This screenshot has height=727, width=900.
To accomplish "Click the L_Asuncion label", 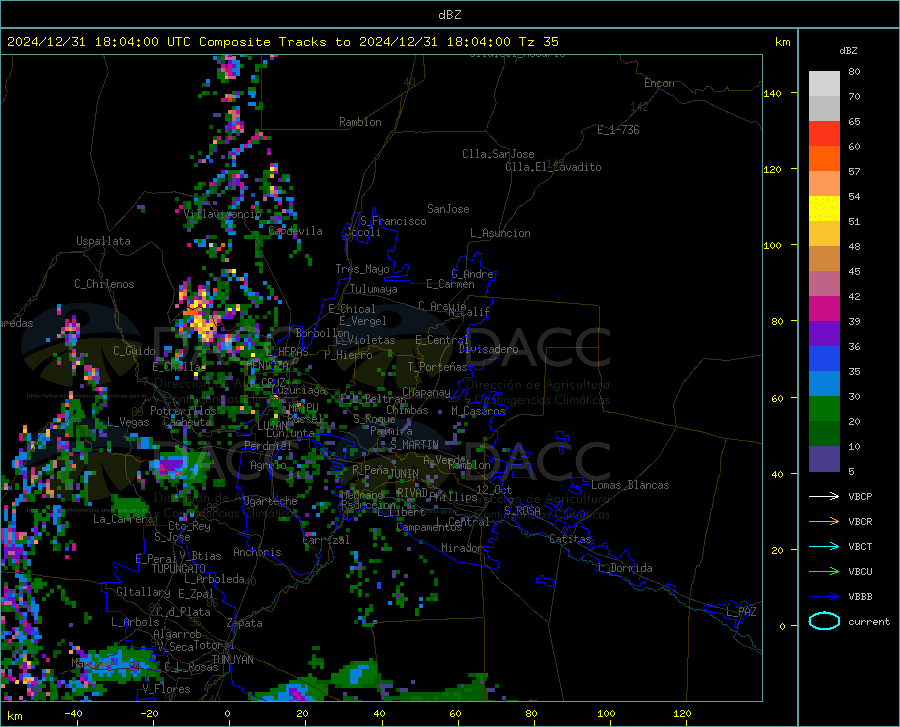I will [x=500, y=233].
